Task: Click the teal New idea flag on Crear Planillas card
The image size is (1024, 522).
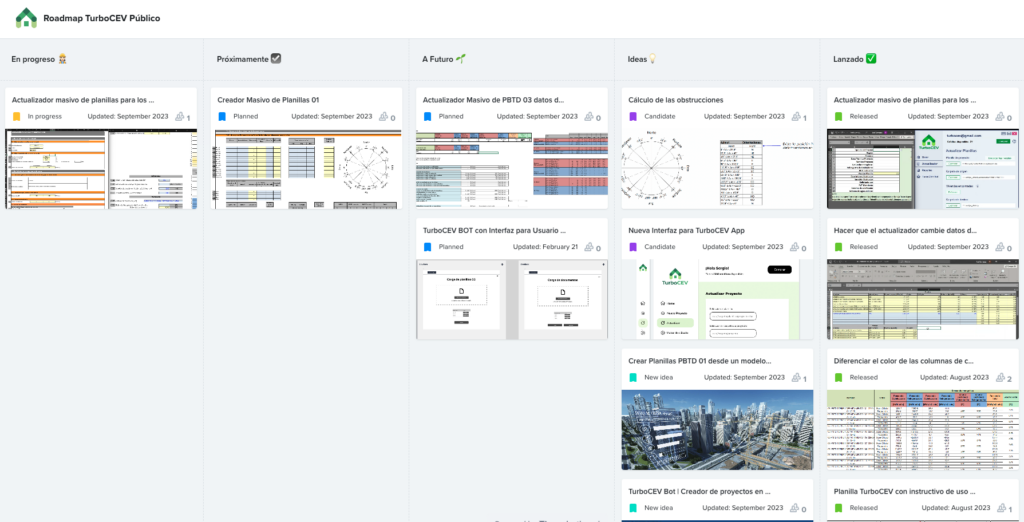Action: (x=632, y=378)
